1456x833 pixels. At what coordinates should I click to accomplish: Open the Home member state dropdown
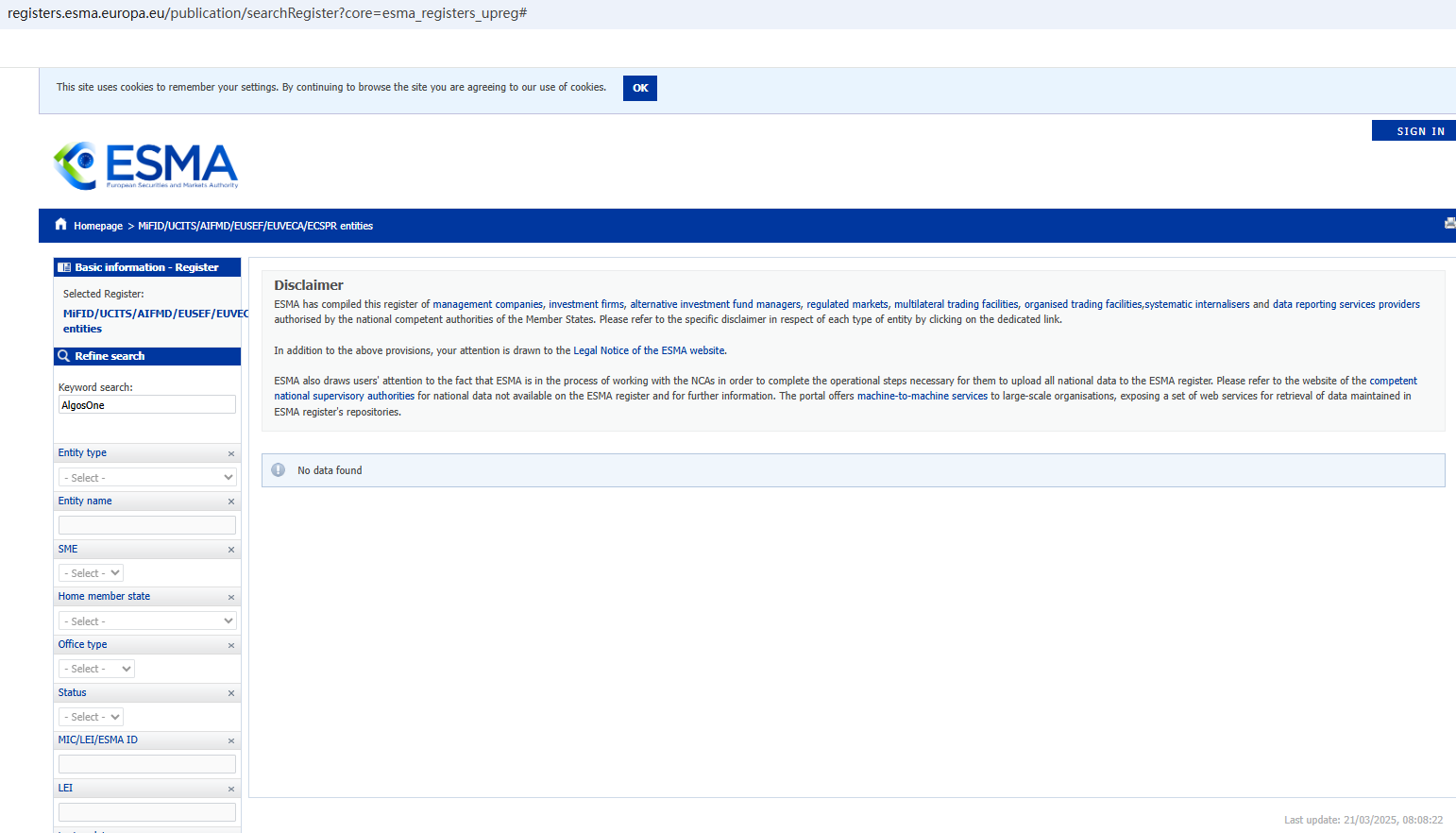[147, 621]
